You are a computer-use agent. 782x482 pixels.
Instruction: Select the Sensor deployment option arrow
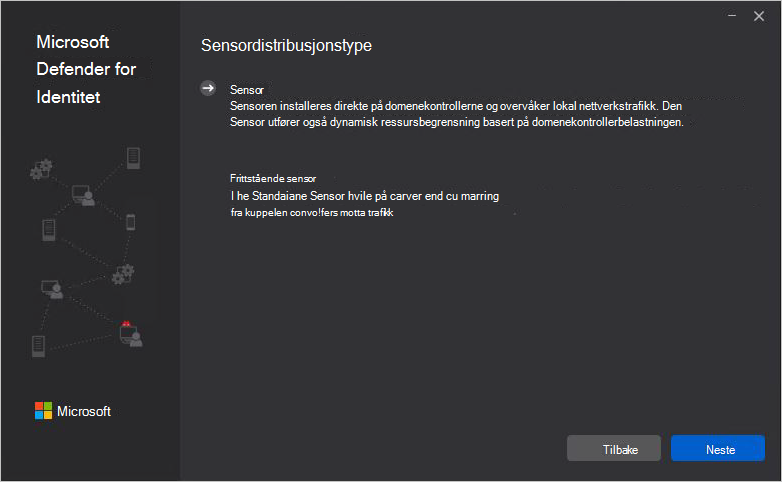[208, 88]
